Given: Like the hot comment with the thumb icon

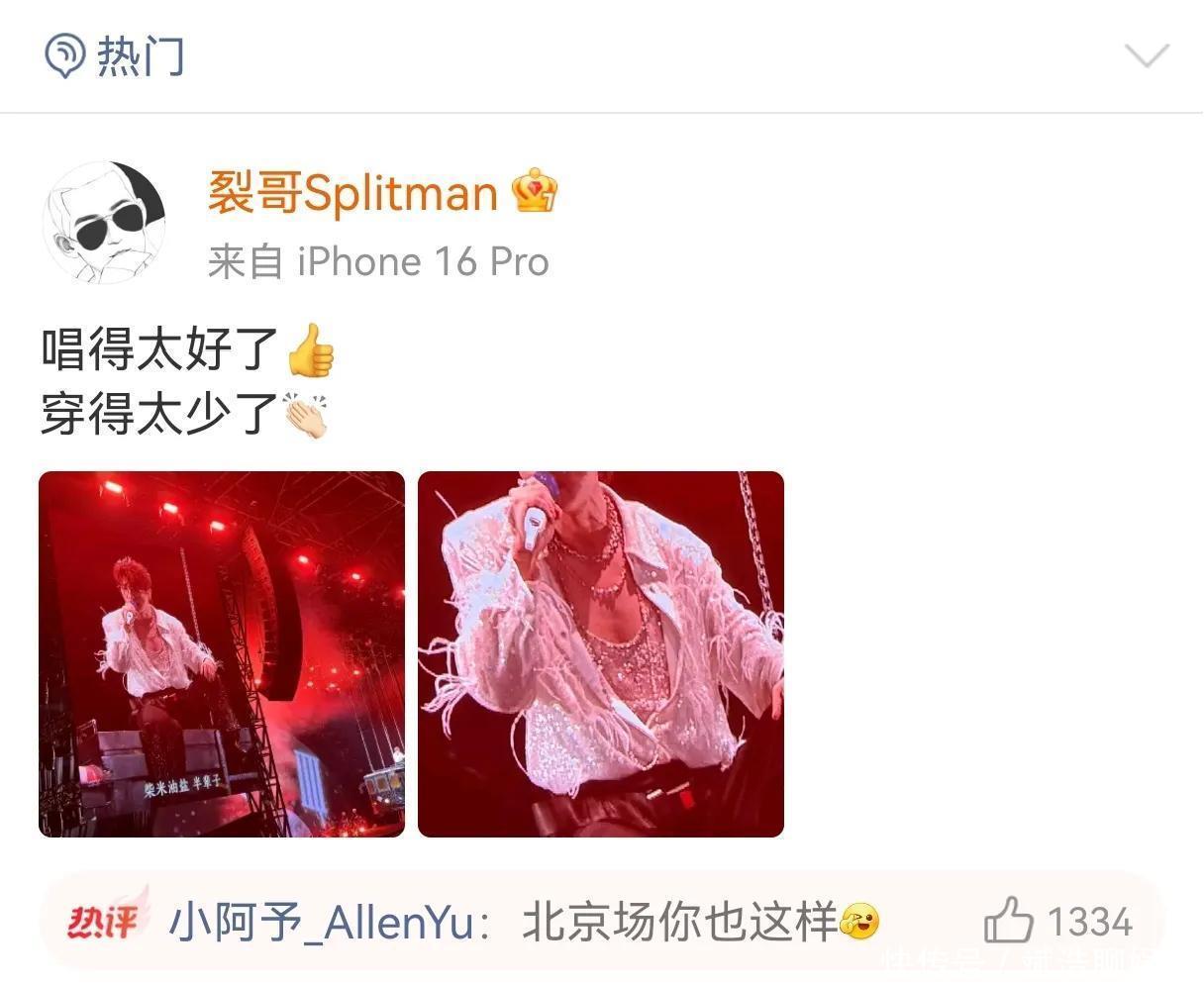Looking at the screenshot, I should [x=1009, y=921].
